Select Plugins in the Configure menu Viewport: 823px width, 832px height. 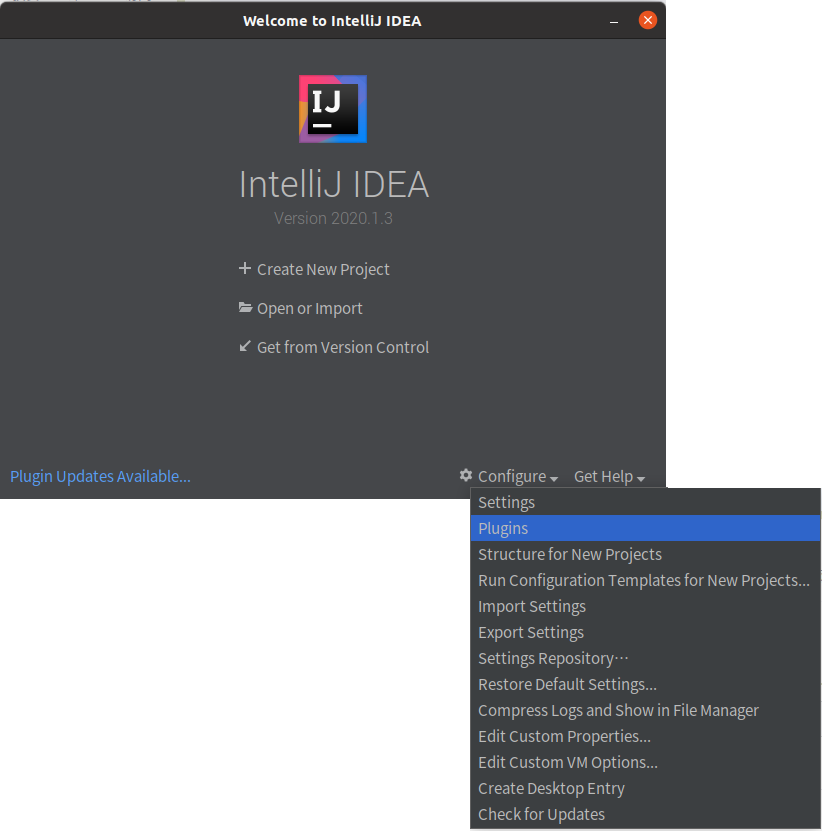coord(645,528)
